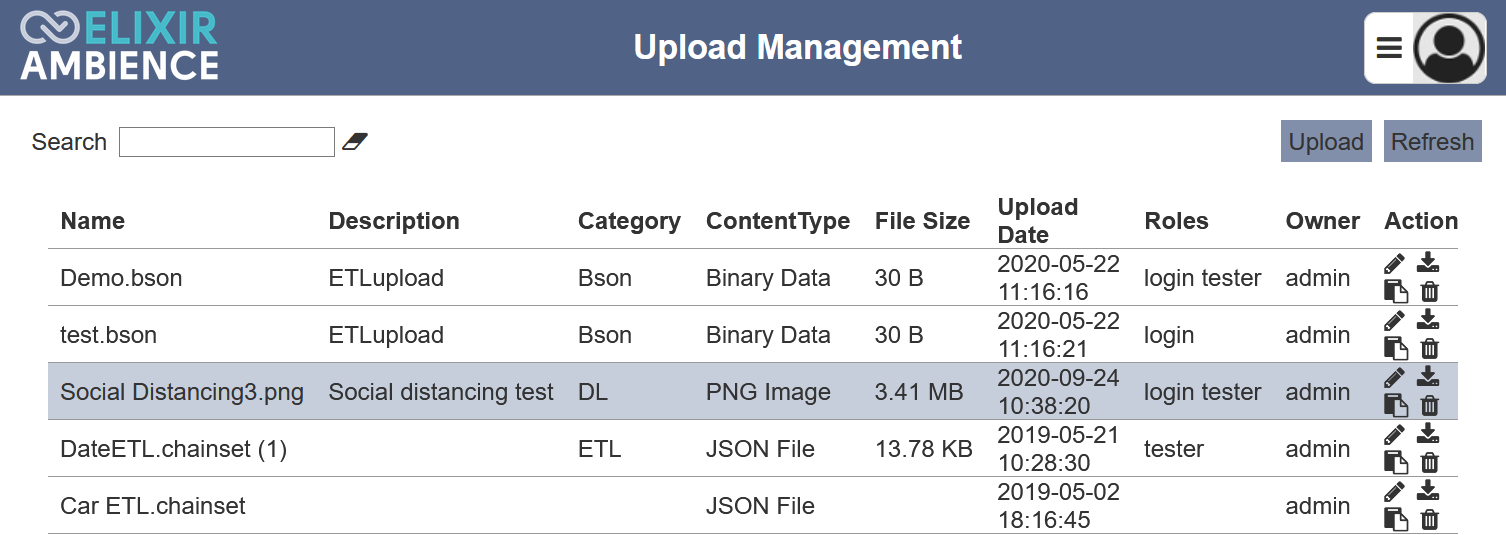Copy the test.bson entry

coord(1396,349)
